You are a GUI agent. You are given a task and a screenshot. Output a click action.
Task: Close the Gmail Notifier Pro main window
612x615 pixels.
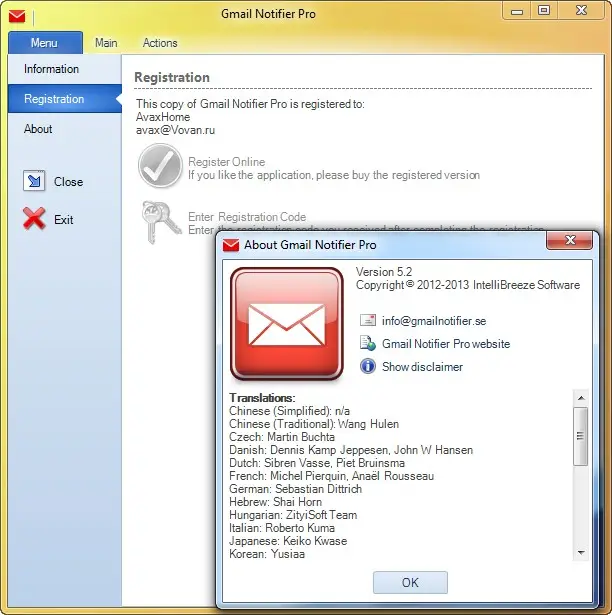(581, 11)
